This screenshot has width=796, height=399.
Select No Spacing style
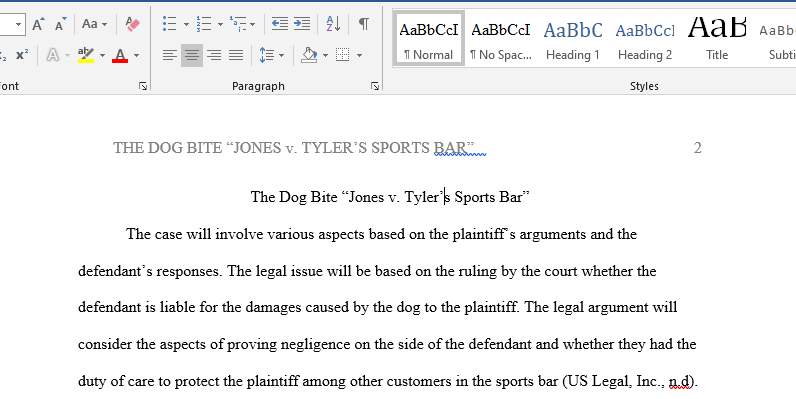(x=501, y=39)
